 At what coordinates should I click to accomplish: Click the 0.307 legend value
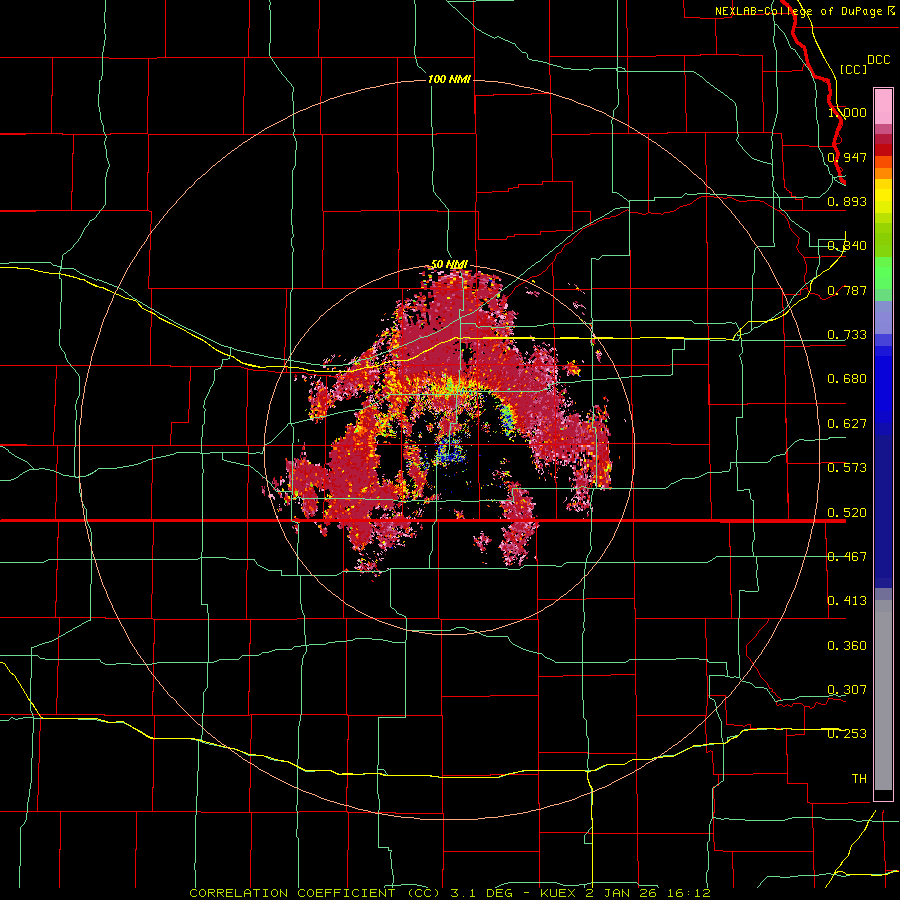[x=847, y=690]
